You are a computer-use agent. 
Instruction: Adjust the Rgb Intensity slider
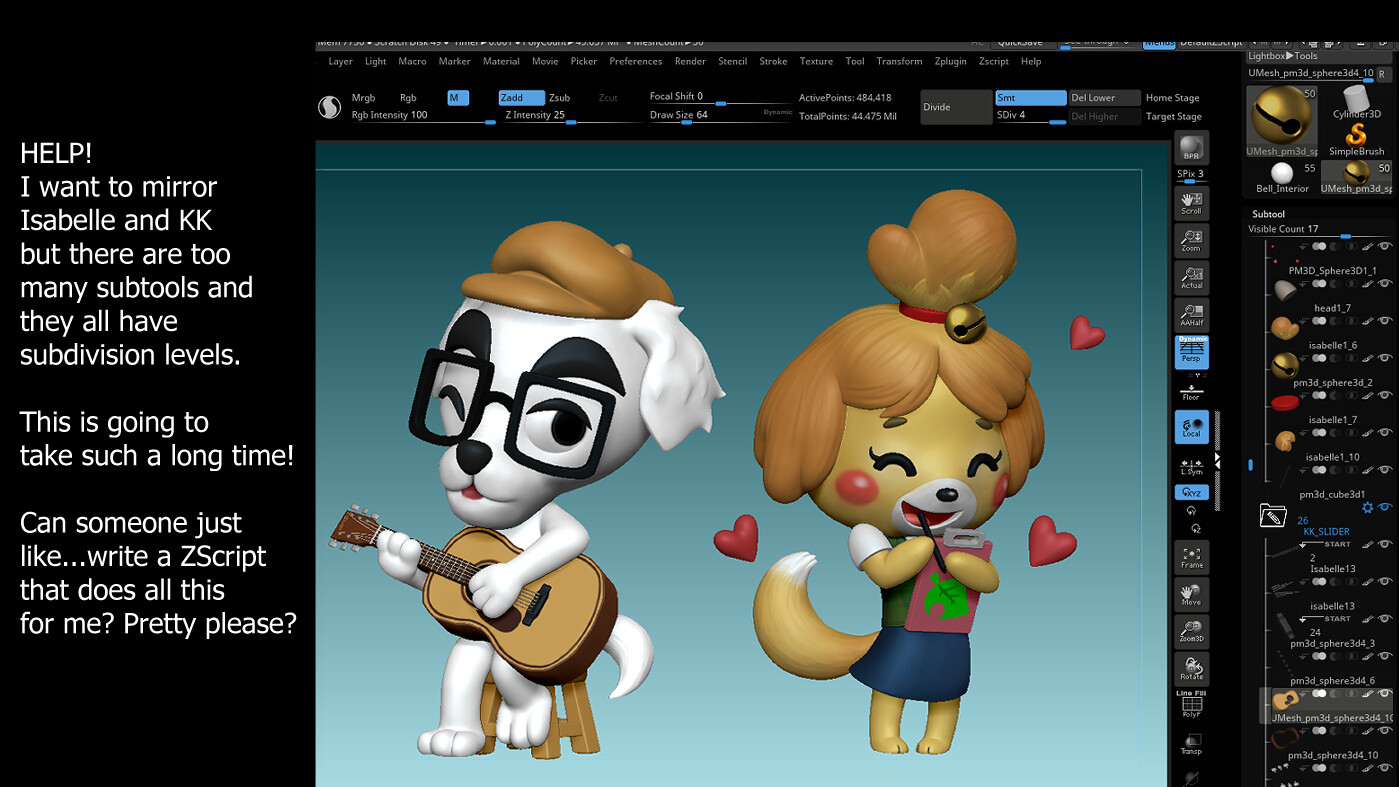click(x=423, y=116)
